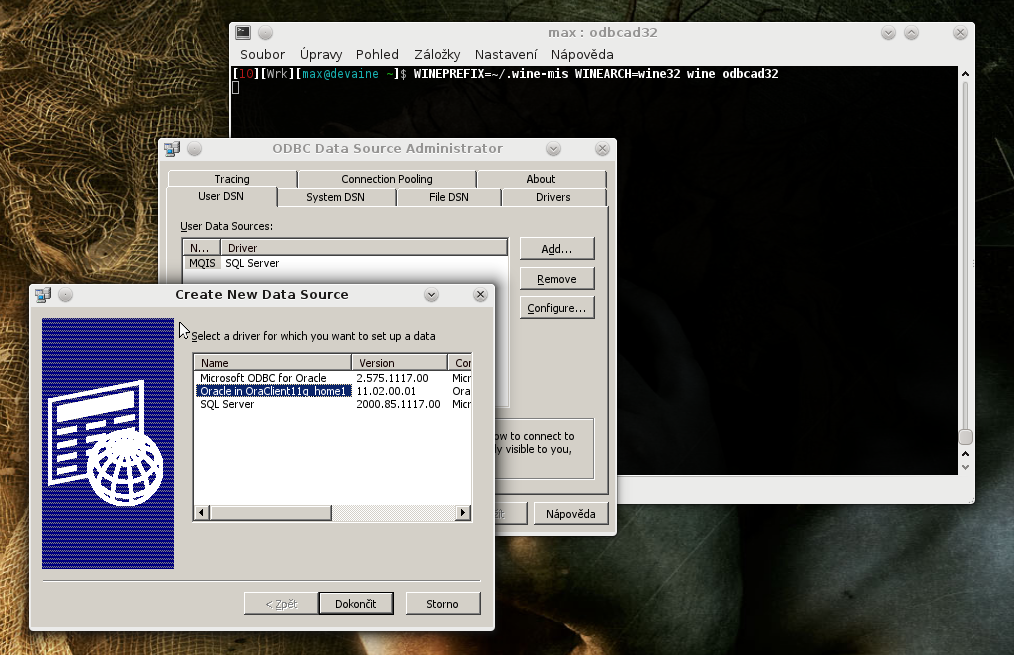This screenshot has height=655, width=1014.
Task: Click Nápověda button in ODBC Administrator
Action: click(x=570, y=514)
